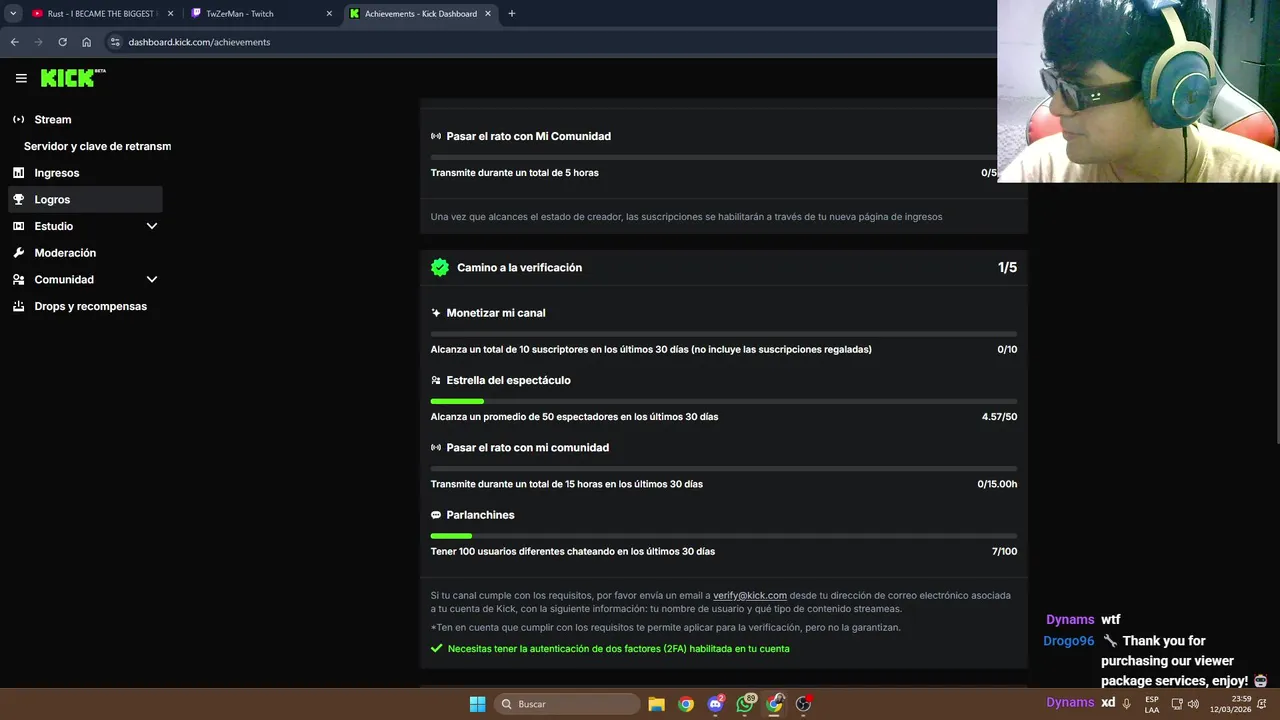Open a new browser tab

tap(512, 14)
